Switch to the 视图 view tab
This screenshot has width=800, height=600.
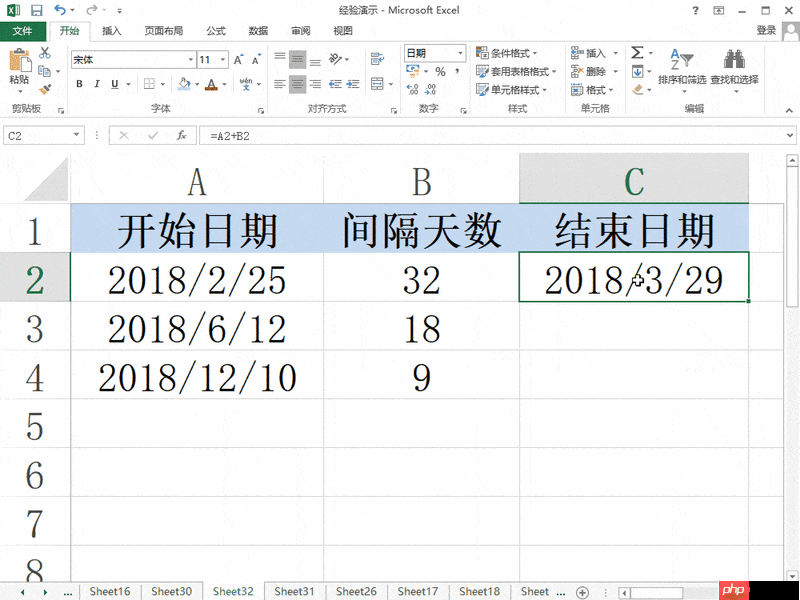pyautogui.click(x=343, y=31)
